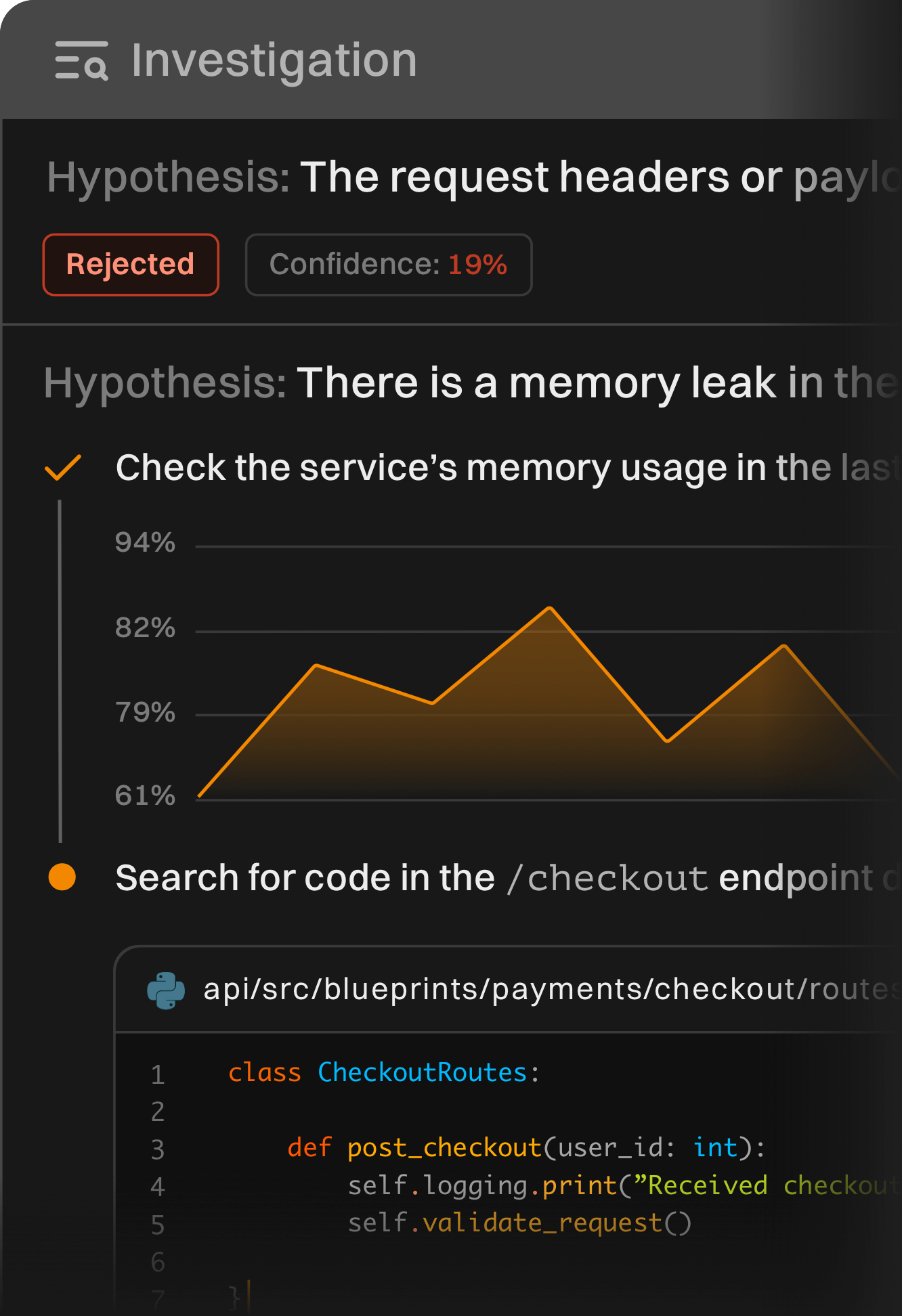
Task: Open the step about checking memory usage
Action: (x=501, y=468)
